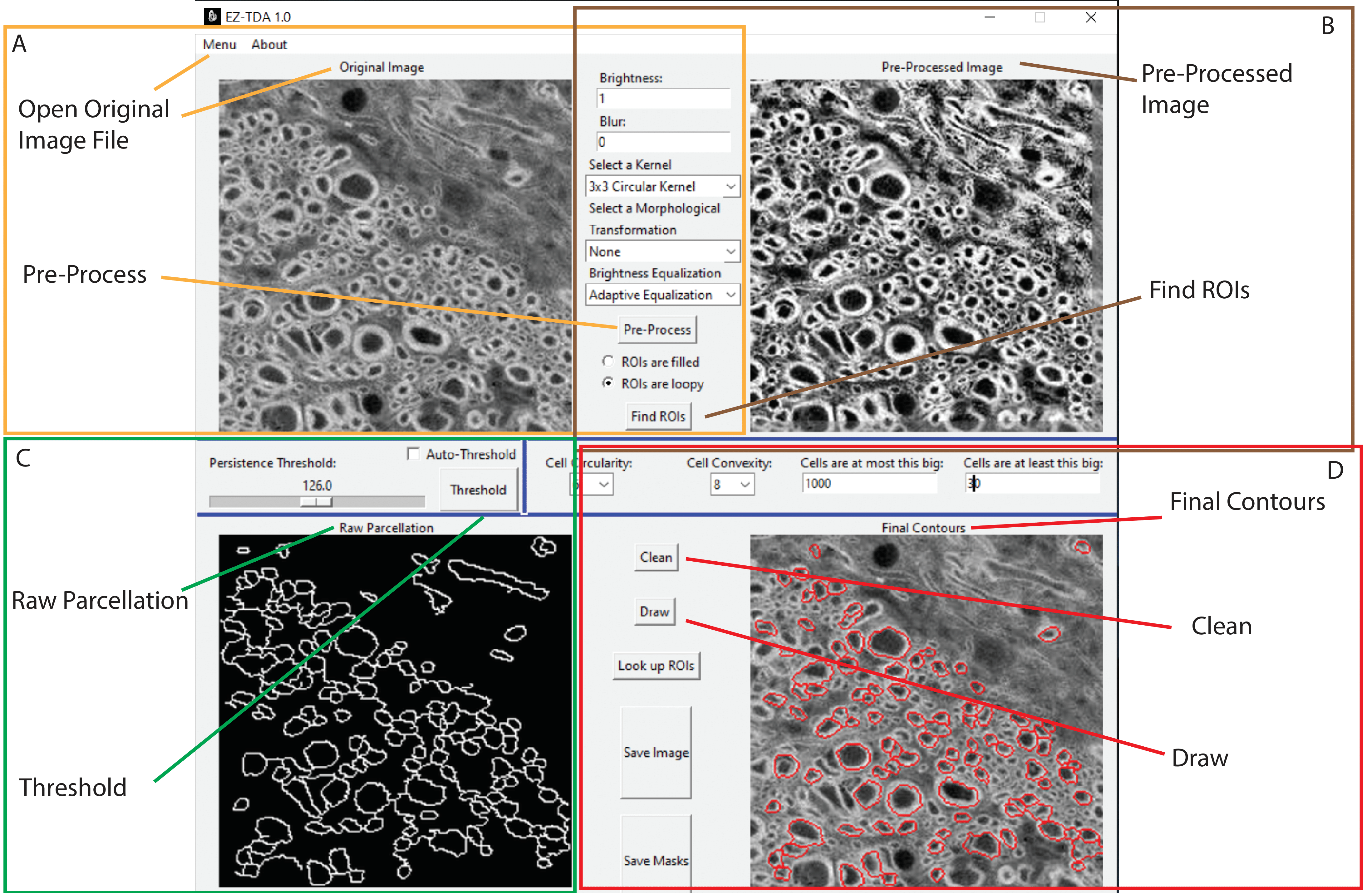Click the Final Contours image
This screenshot has height=893, width=1372.
click(x=927, y=711)
